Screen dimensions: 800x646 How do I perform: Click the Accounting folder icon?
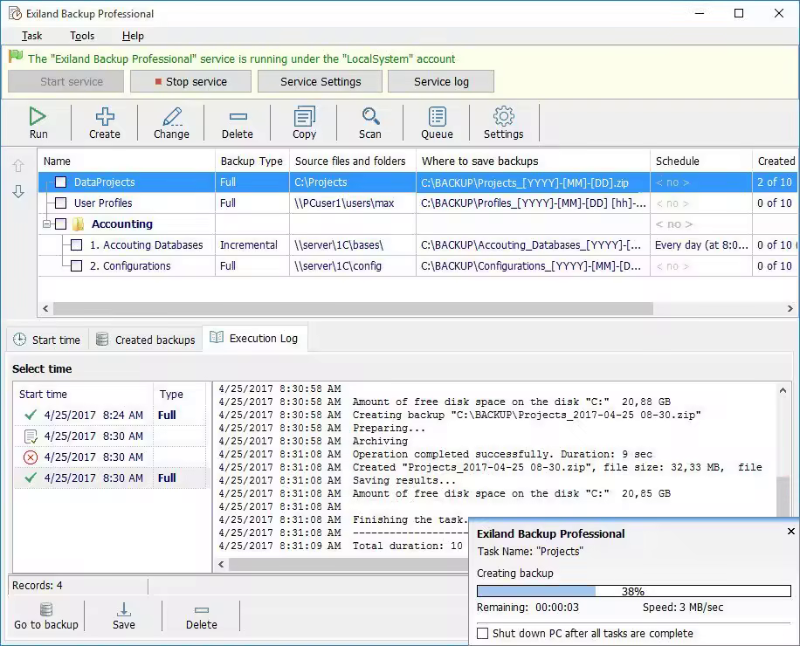pyautogui.click(x=78, y=224)
